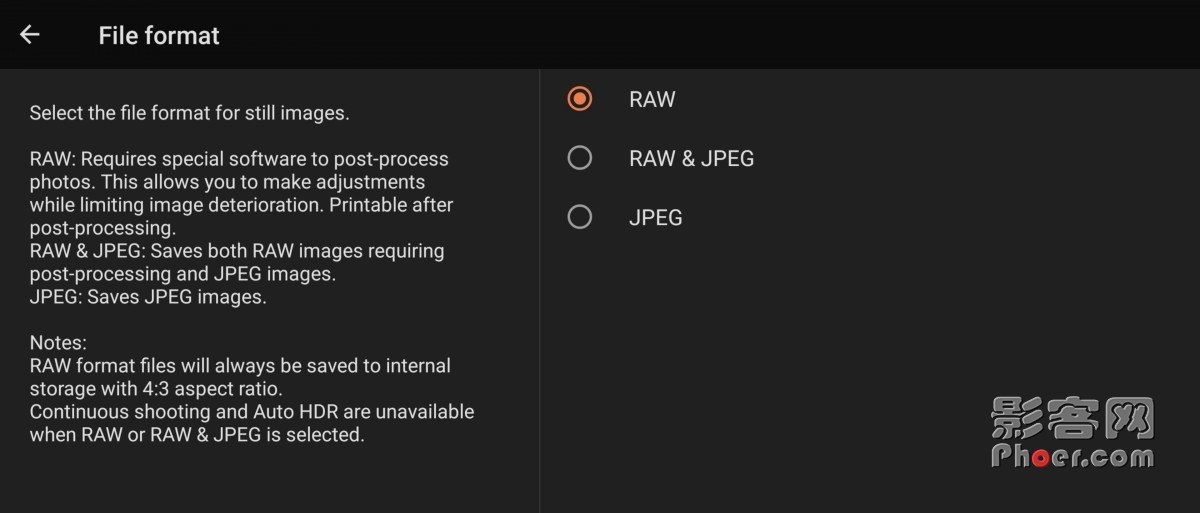Go back using the arrow icon
Screen dimensions: 1200x513
point(30,35)
